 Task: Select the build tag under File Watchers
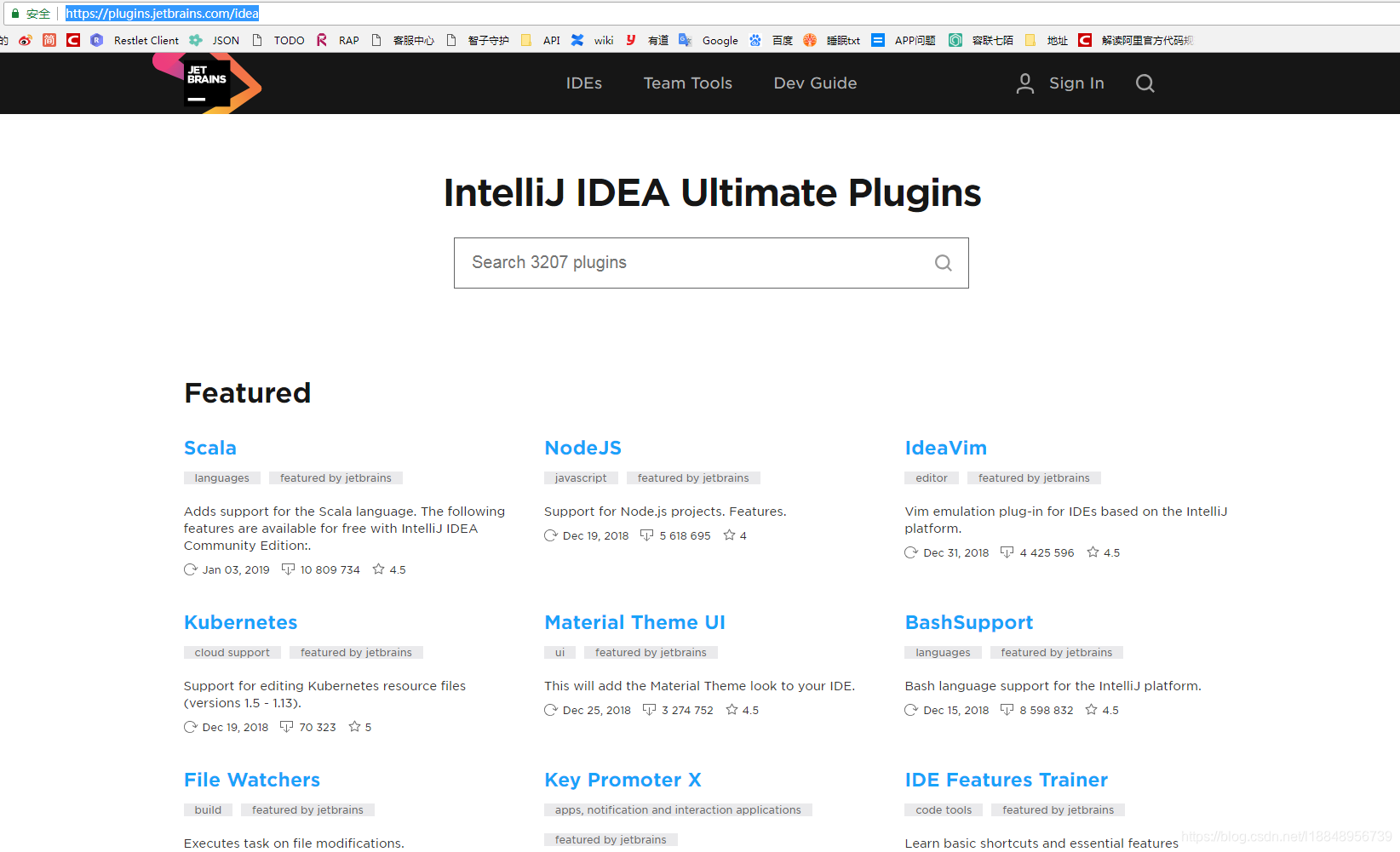[208, 810]
